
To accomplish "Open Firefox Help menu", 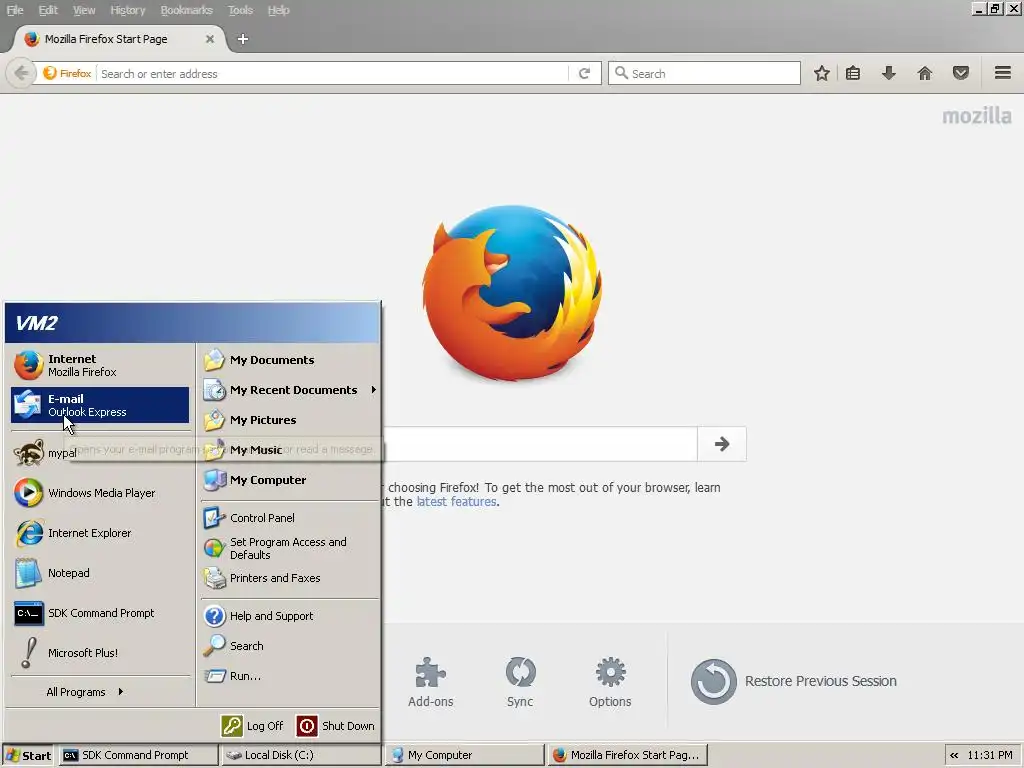I will pos(278,10).
